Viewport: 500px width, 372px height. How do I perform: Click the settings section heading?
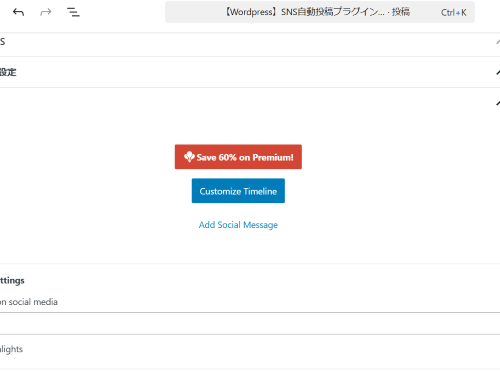click(12, 281)
